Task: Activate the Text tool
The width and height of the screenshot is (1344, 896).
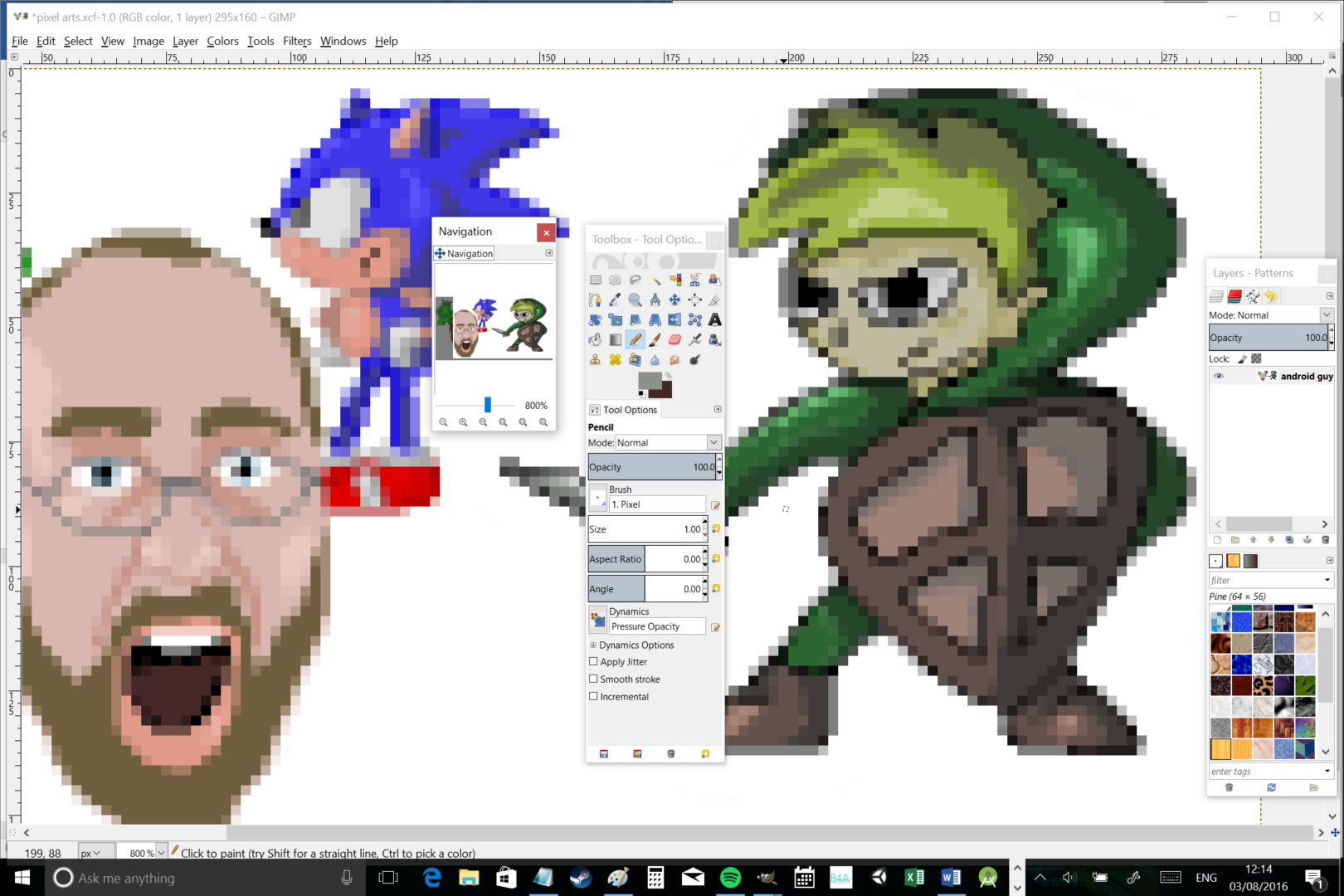Action: coord(715,319)
